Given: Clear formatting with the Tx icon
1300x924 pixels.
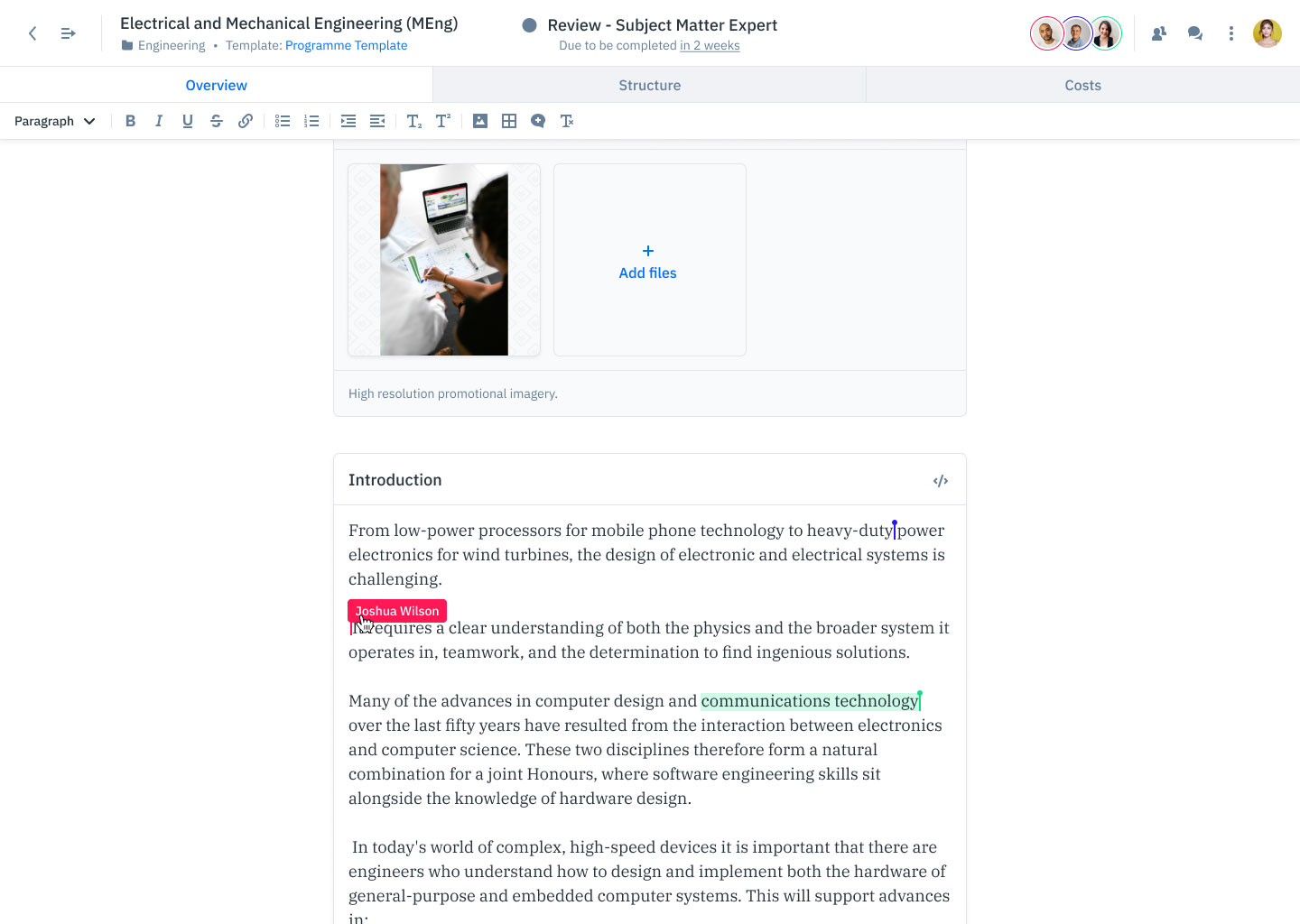Looking at the screenshot, I should (x=567, y=120).
